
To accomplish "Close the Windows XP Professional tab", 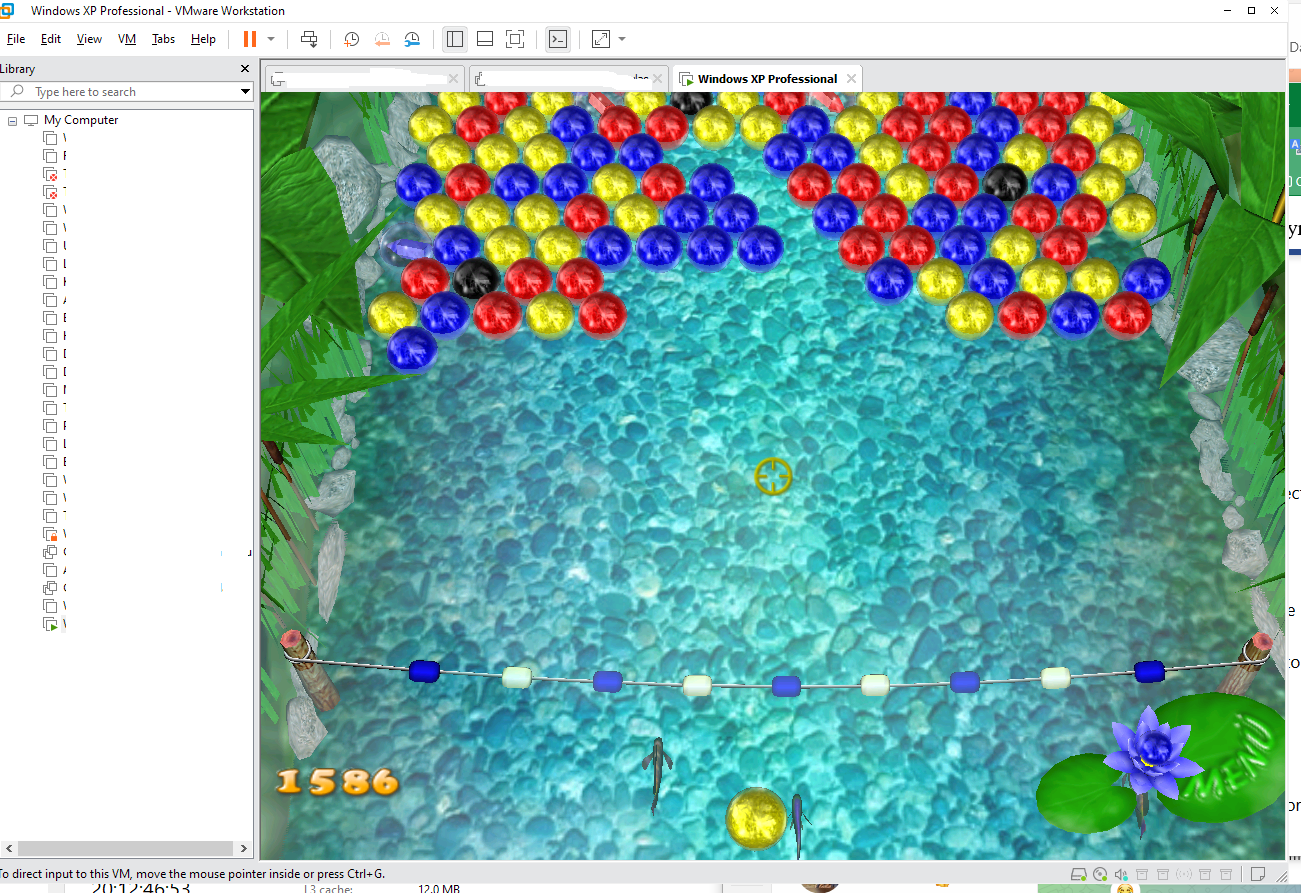I will tap(851, 79).
